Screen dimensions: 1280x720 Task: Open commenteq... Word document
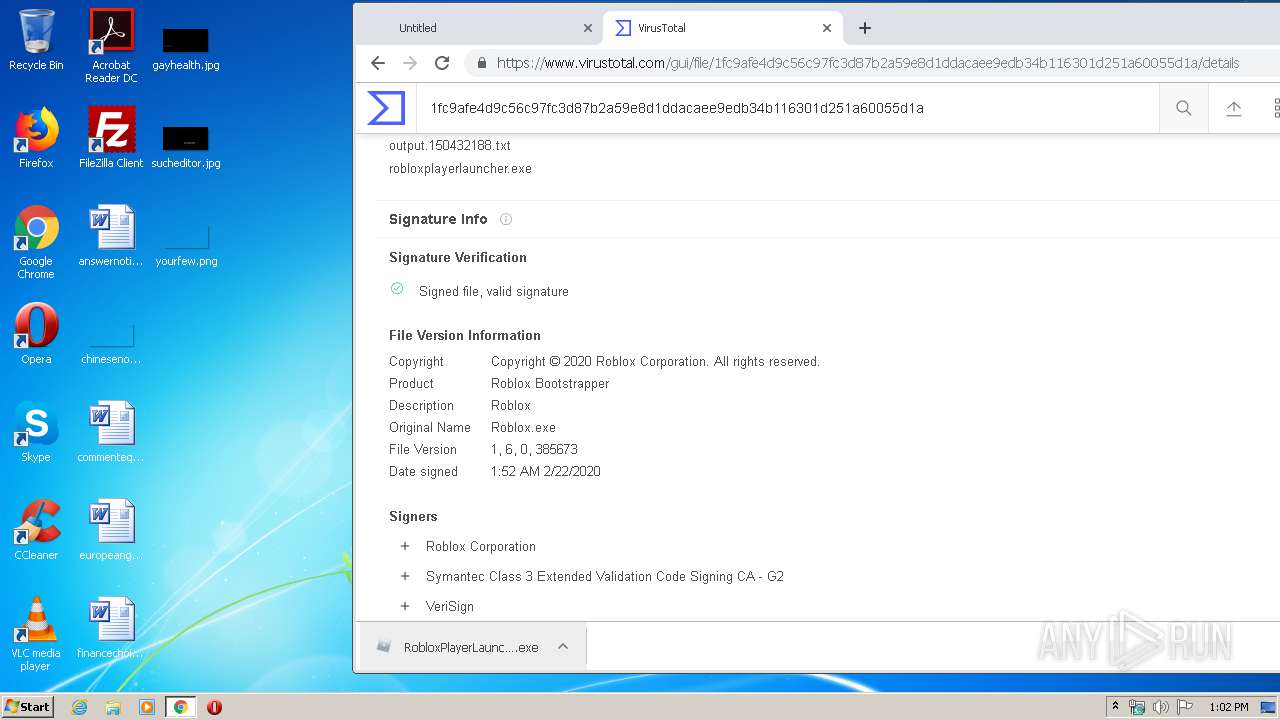[111, 432]
